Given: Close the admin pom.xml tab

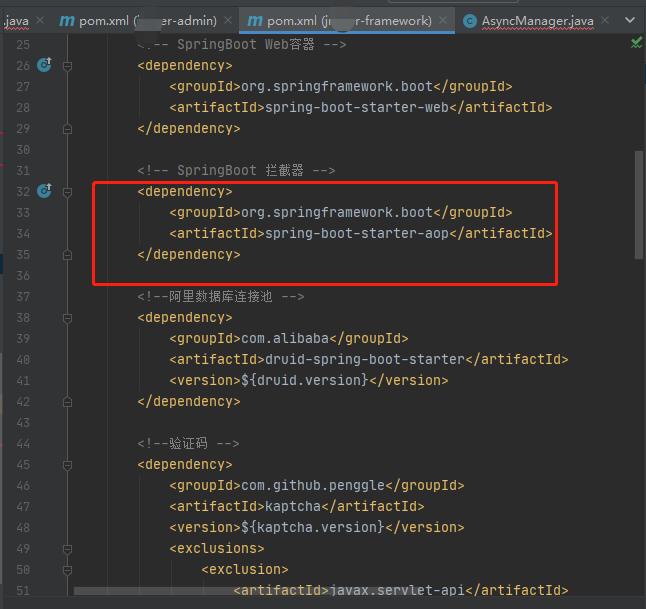Looking at the screenshot, I should point(228,20).
